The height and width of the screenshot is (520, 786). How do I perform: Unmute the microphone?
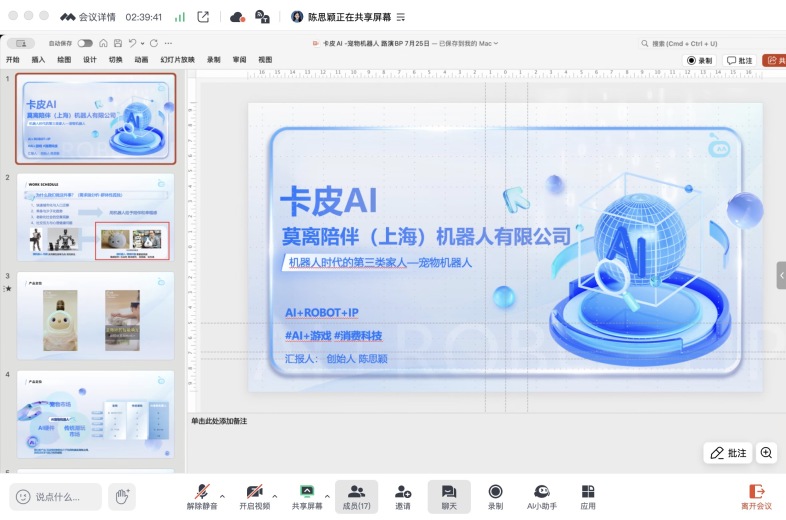tap(203, 495)
